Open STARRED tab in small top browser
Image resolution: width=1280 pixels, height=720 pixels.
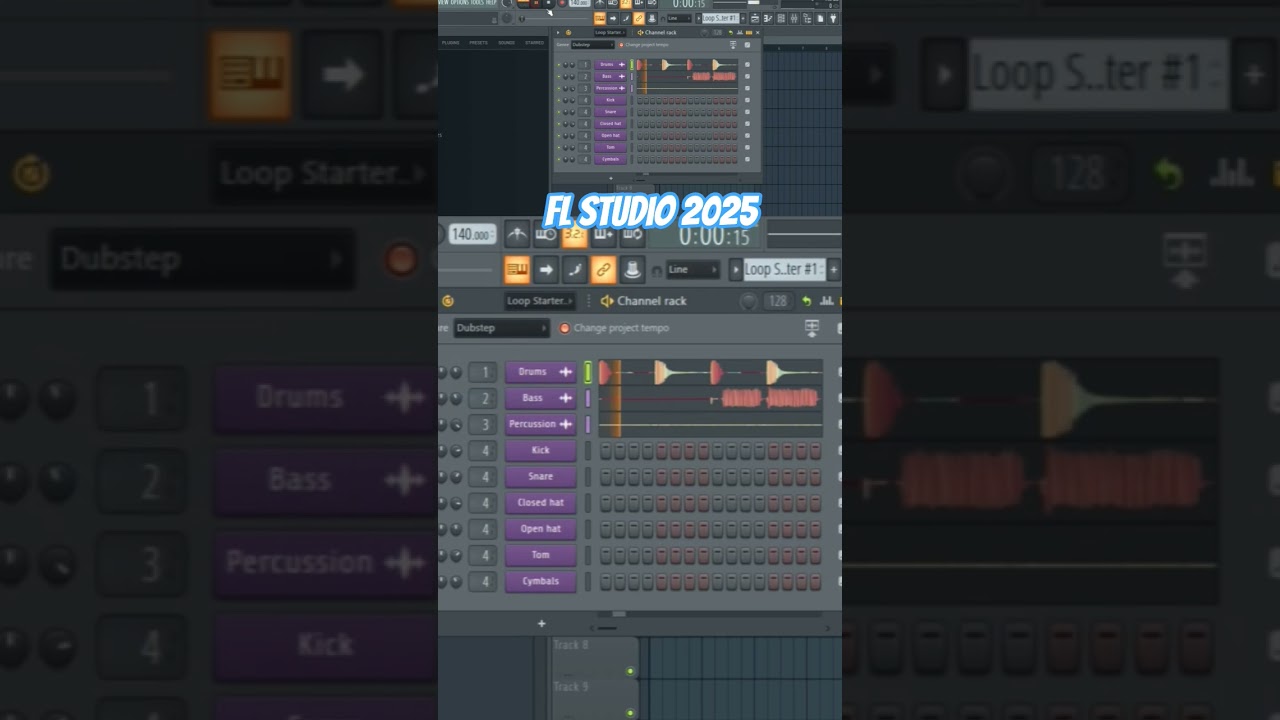coord(535,43)
